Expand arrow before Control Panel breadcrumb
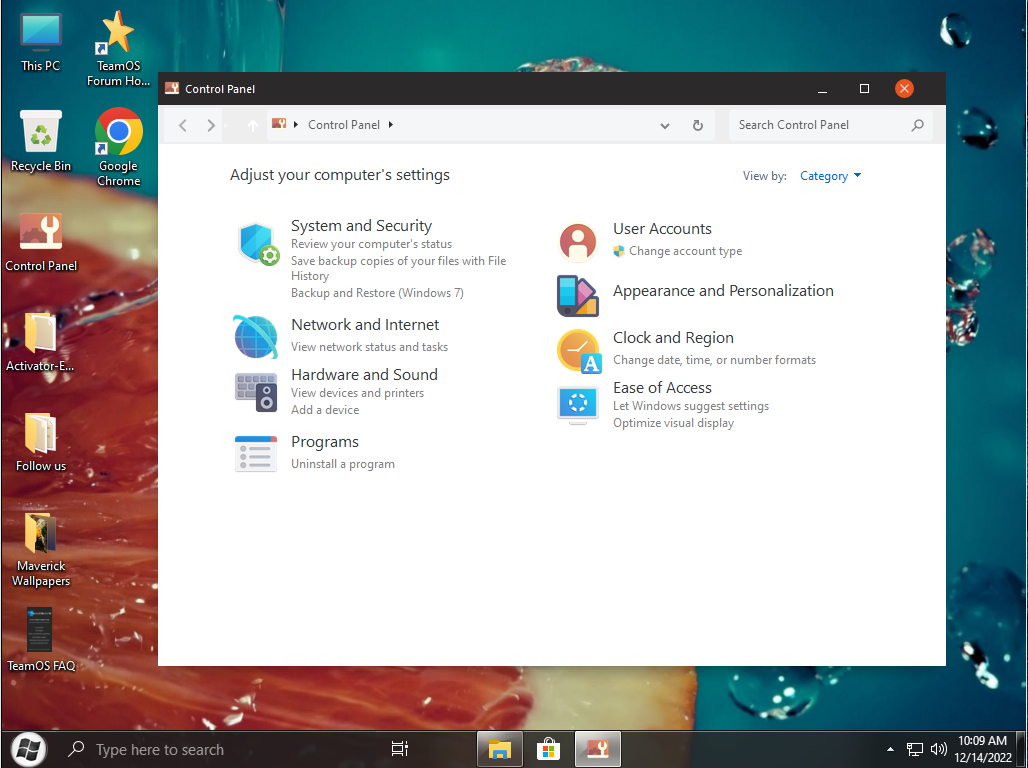Screen dimensions: 1028x768 [296, 125]
